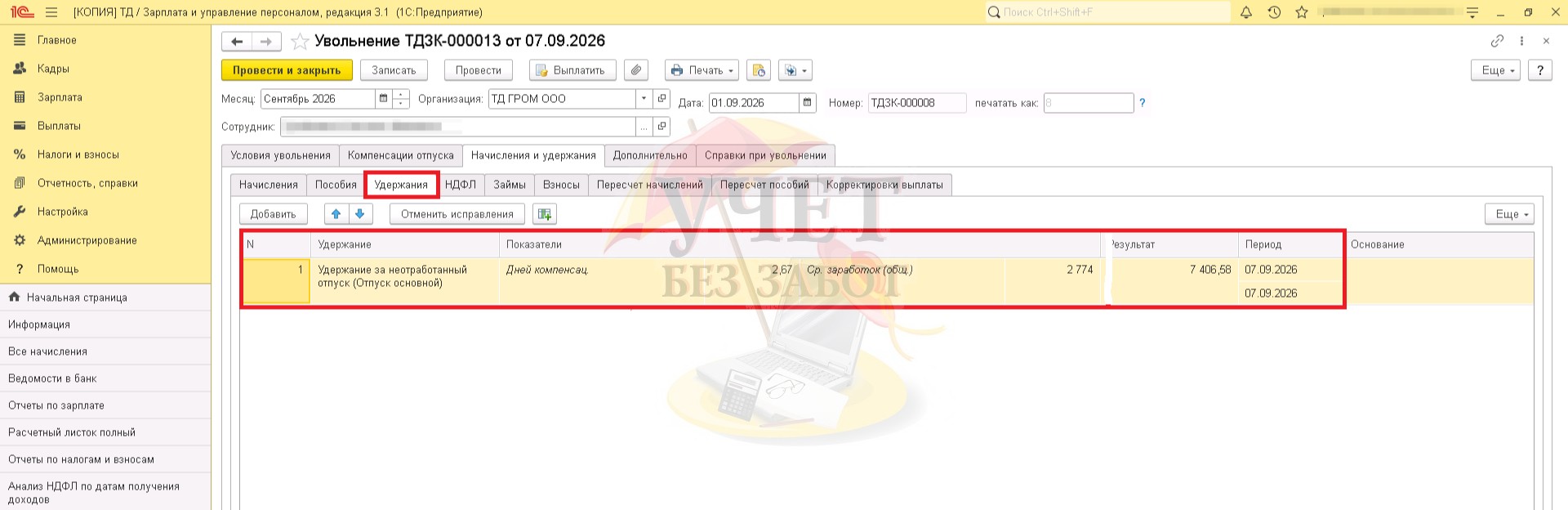Open the employee selection ellipsis button

point(644,127)
